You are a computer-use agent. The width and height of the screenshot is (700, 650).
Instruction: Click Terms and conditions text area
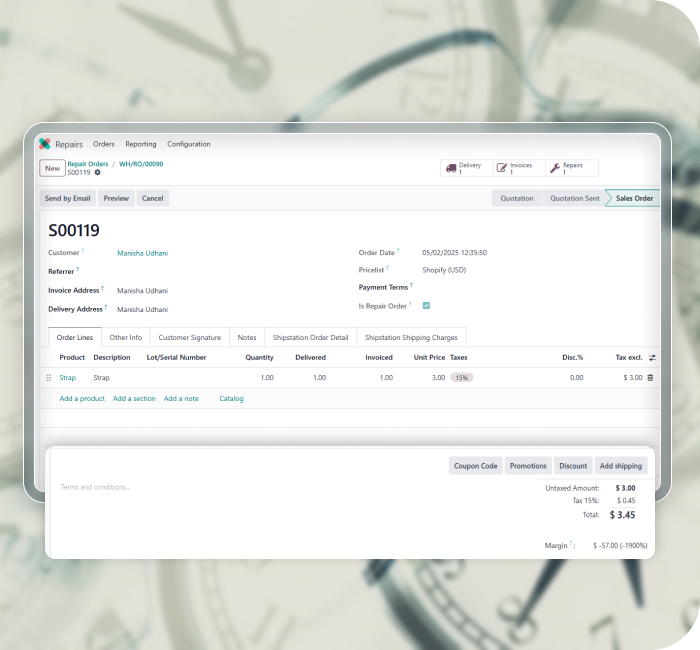[95, 487]
